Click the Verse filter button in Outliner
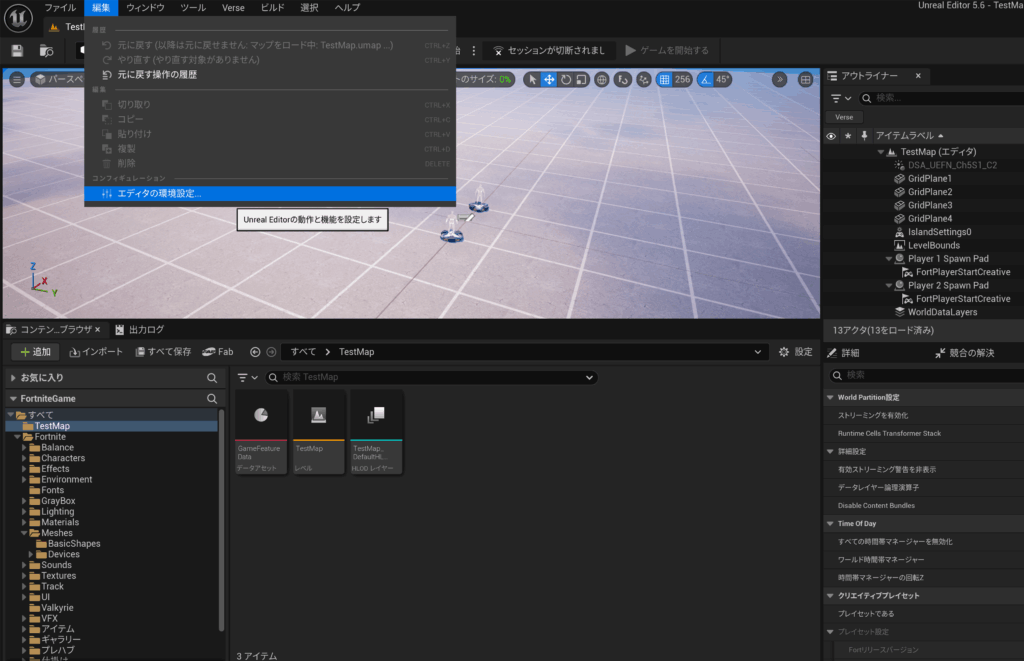1024x661 pixels. (x=844, y=118)
